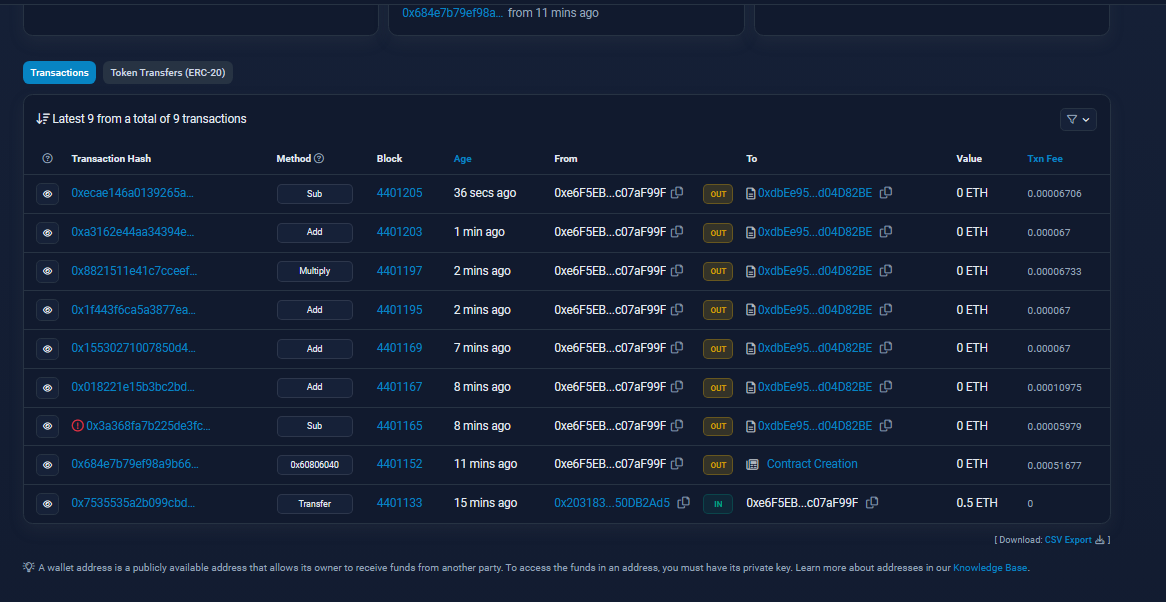This screenshot has height=602, width=1166.
Task: Preview transaction 0xa3162e44aa34394e with eye icon
Action: [48, 233]
